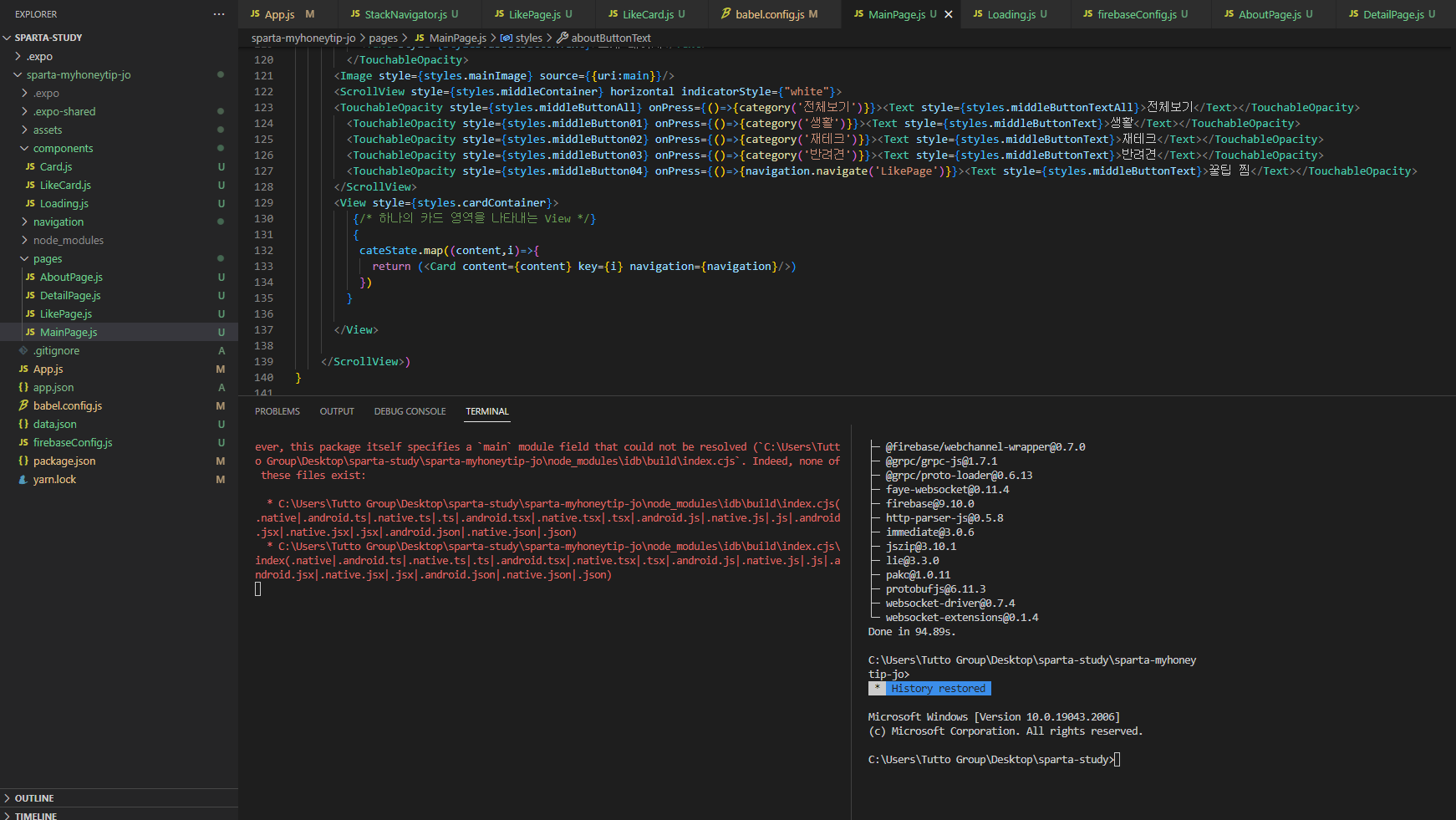
Task: Click the styles breadcrumb text
Action: click(529, 38)
